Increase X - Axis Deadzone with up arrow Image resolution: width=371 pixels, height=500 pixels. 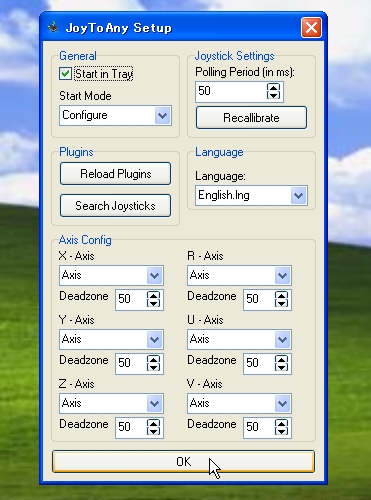click(153, 295)
